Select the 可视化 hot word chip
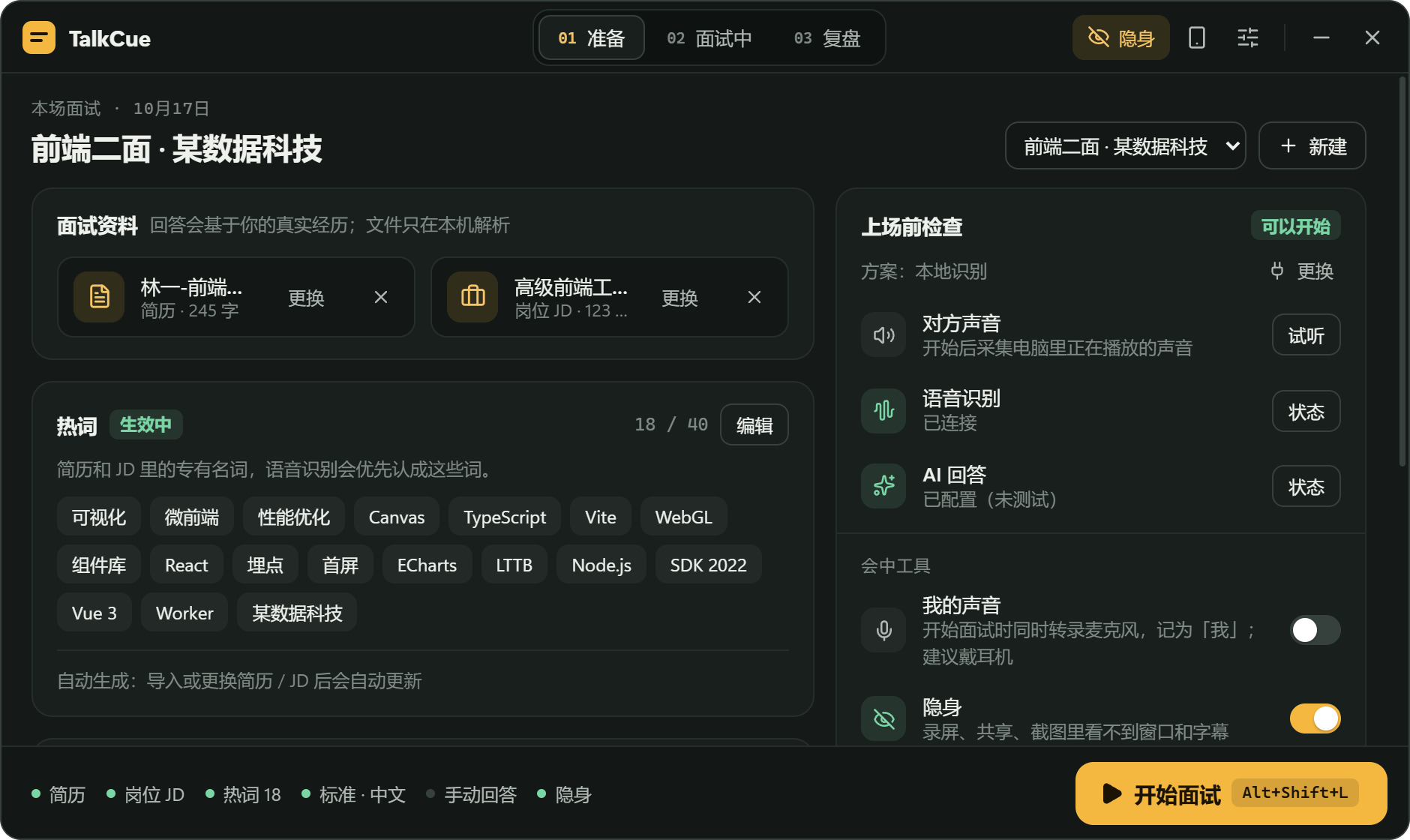 [99, 517]
